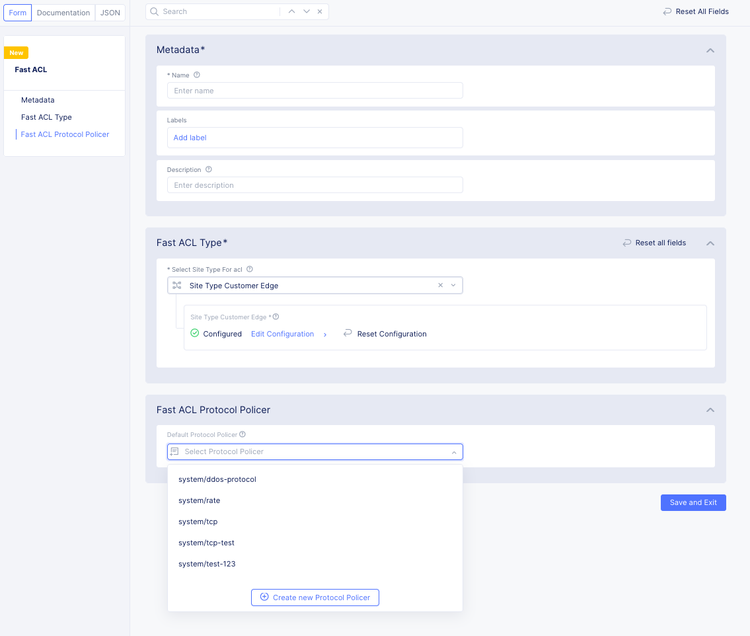Switch to the Documentation tab

(63, 13)
